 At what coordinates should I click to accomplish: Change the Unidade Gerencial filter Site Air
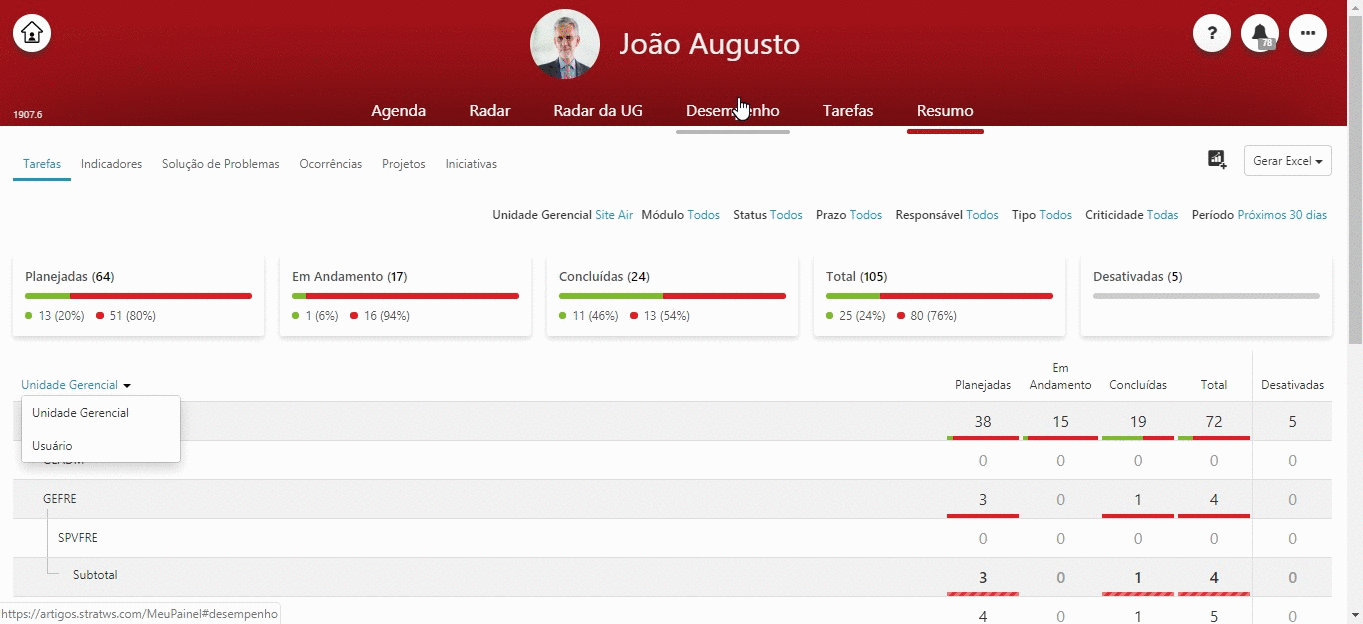[614, 215]
